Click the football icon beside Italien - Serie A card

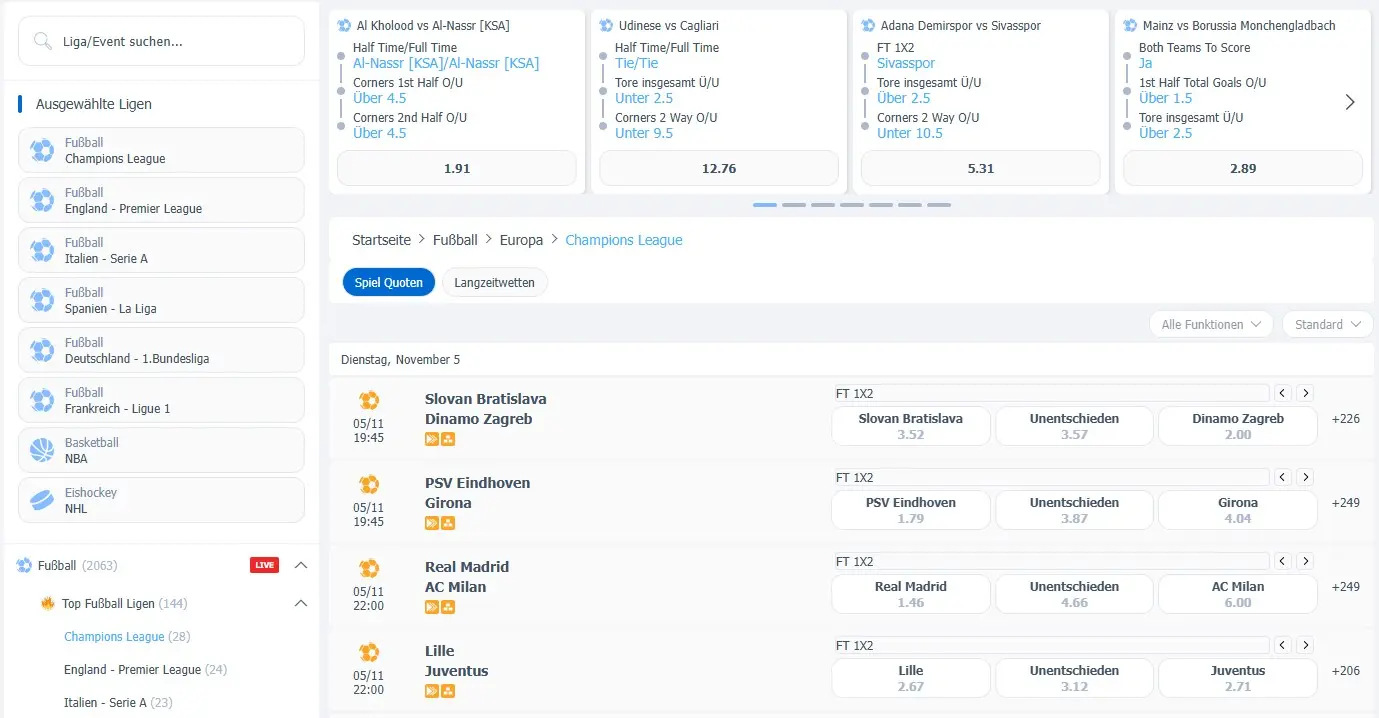[42, 250]
